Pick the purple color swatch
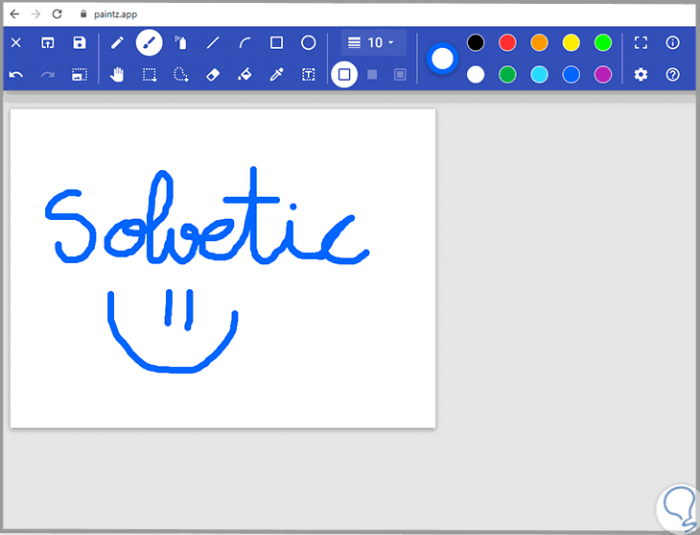This screenshot has width=700, height=535. coord(603,75)
